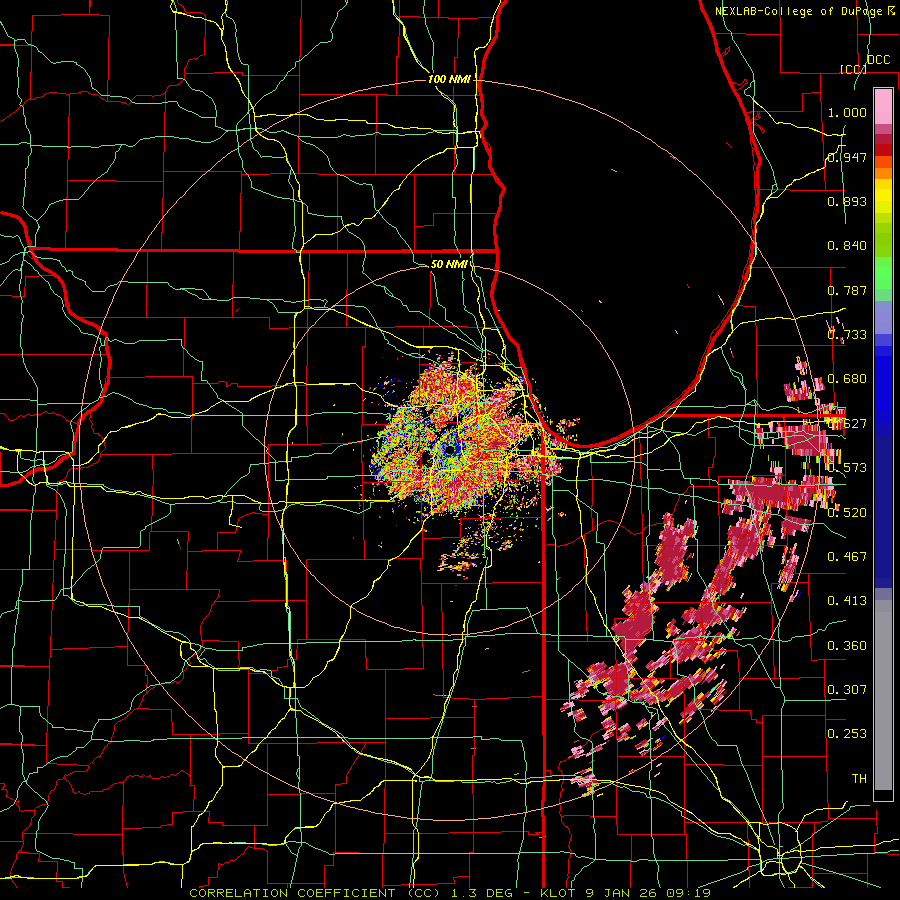Select the 0.520 legend value
The width and height of the screenshot is (900, 900).
[x=847, y=513]
